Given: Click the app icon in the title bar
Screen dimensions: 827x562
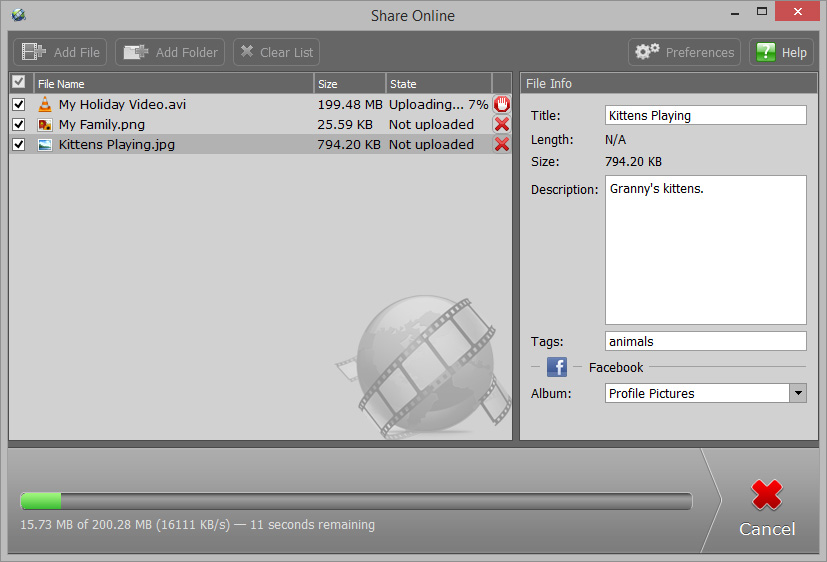Looking at the screenshot, I should point(18,15).
